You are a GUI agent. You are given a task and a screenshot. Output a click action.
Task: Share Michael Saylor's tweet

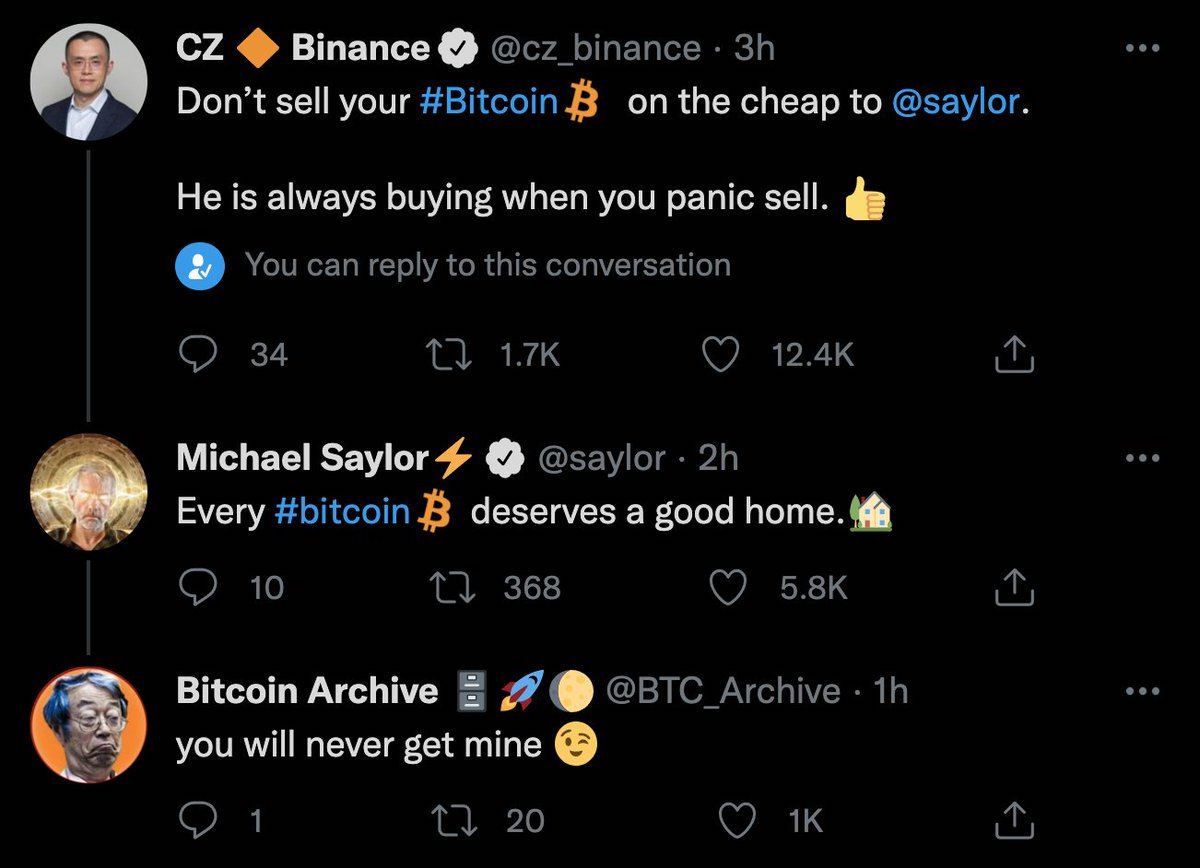click(1013, 588)
